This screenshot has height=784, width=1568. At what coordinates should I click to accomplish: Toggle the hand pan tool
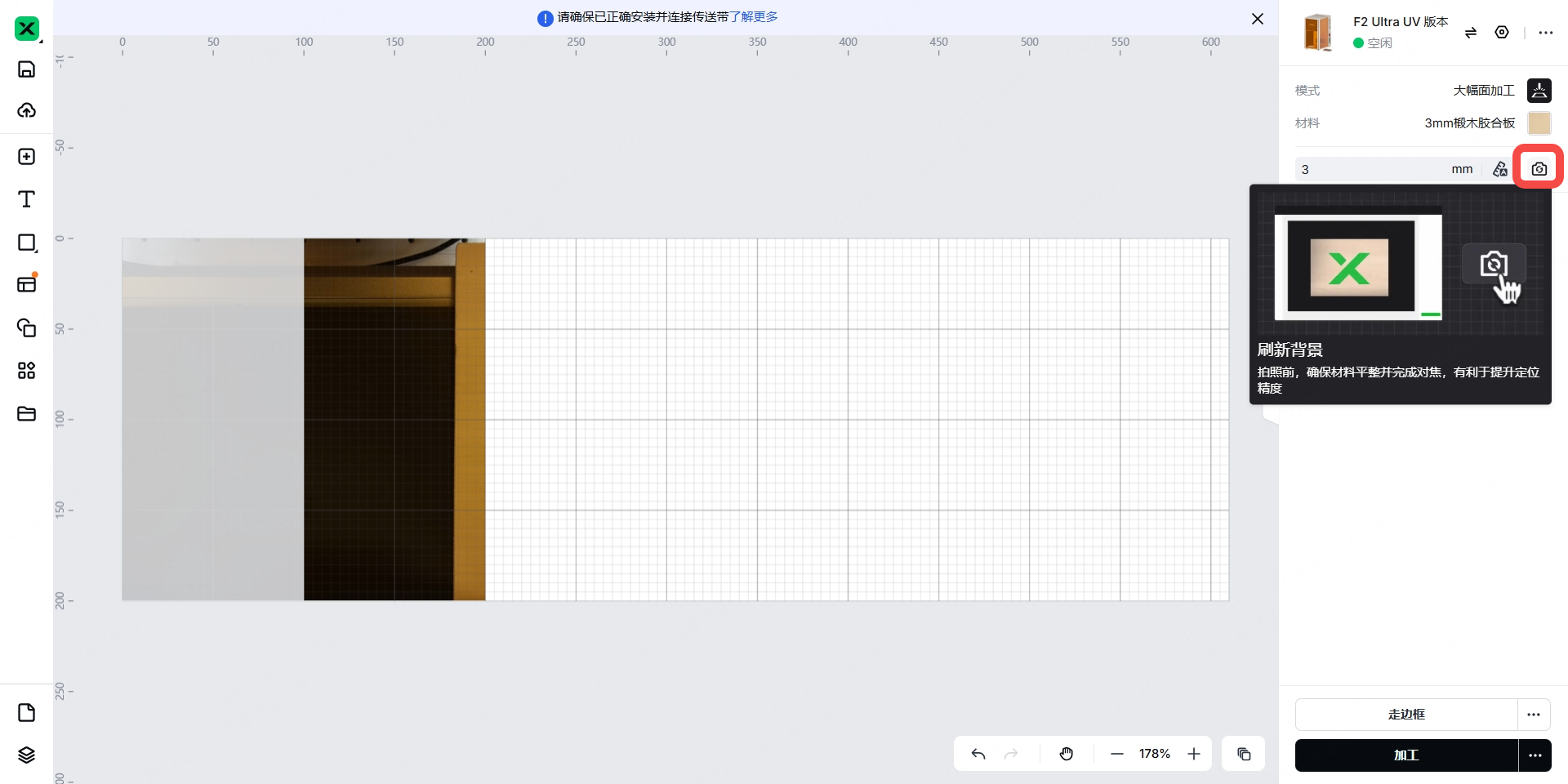click(1067, 754)
